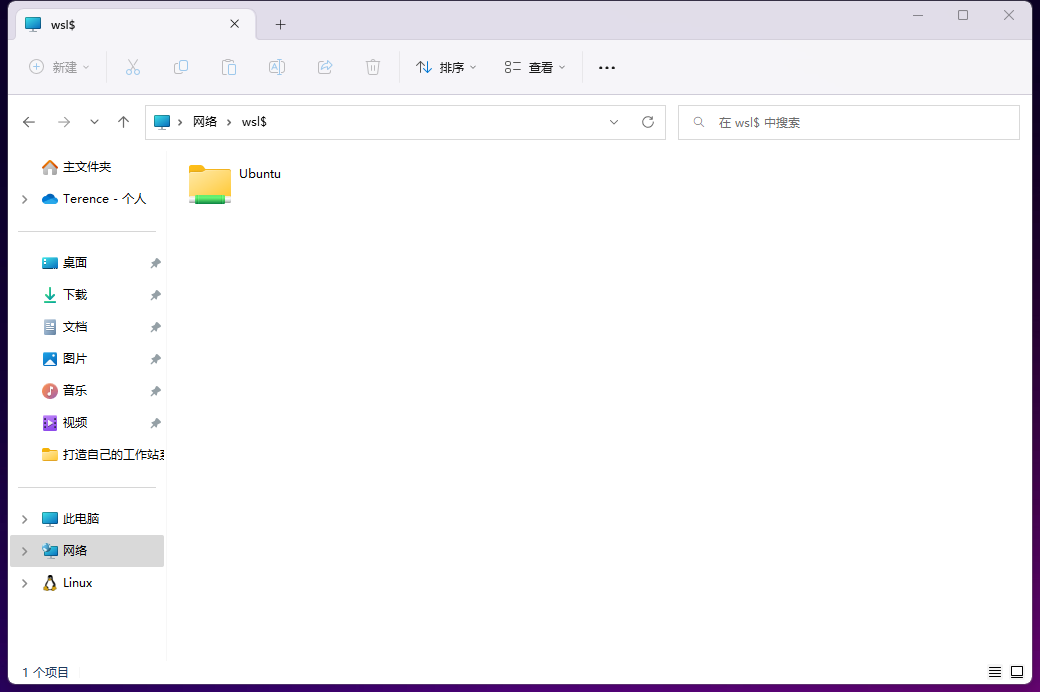Expand the 网络 tree node
This screenshot has height=692, width=1040.
coord(25,551)
